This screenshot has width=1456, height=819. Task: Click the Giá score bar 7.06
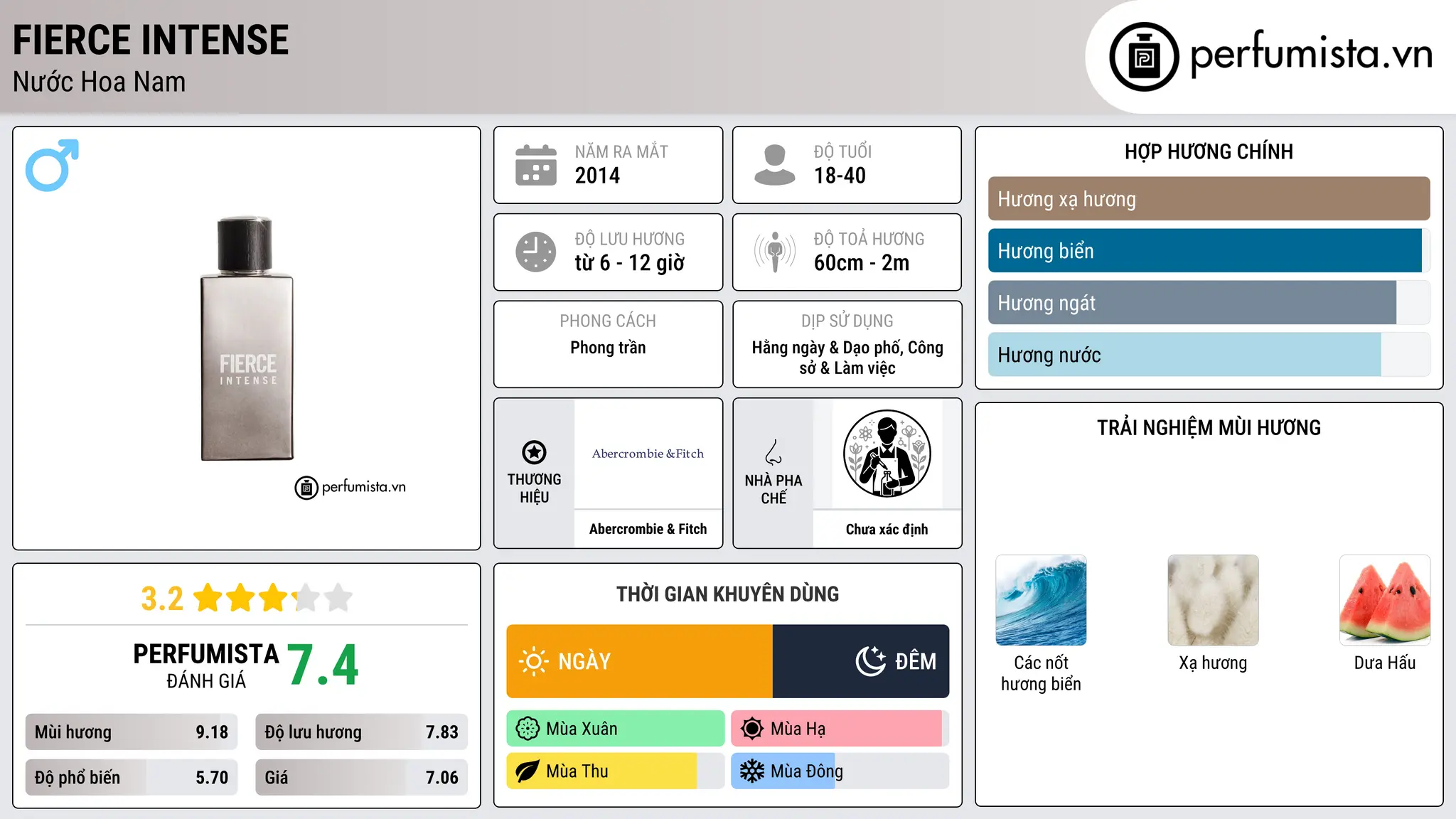[361, 778]
